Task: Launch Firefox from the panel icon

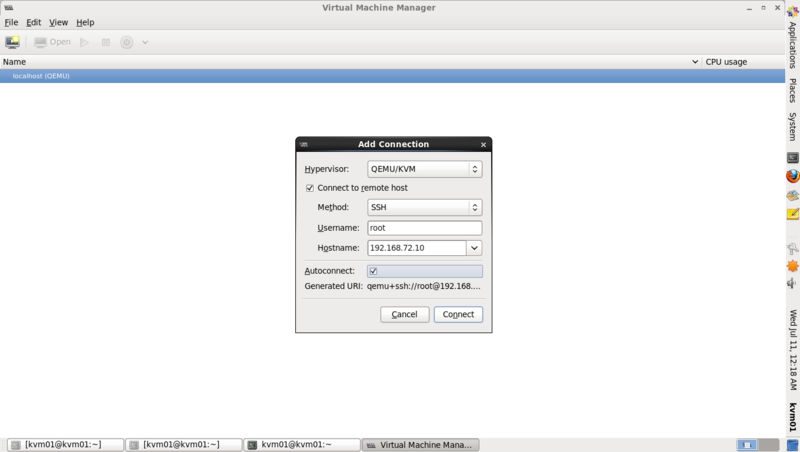Action: (792, 176)
